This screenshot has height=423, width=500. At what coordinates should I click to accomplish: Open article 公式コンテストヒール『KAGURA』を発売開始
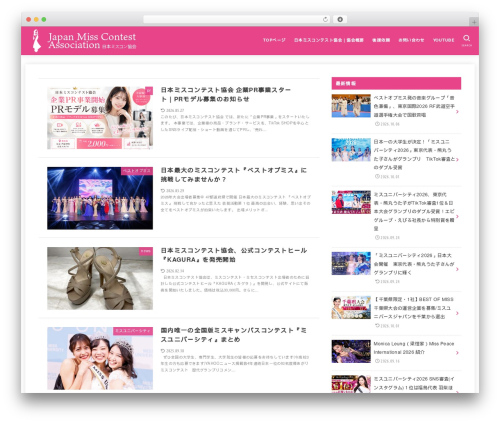tap(234, 255)
